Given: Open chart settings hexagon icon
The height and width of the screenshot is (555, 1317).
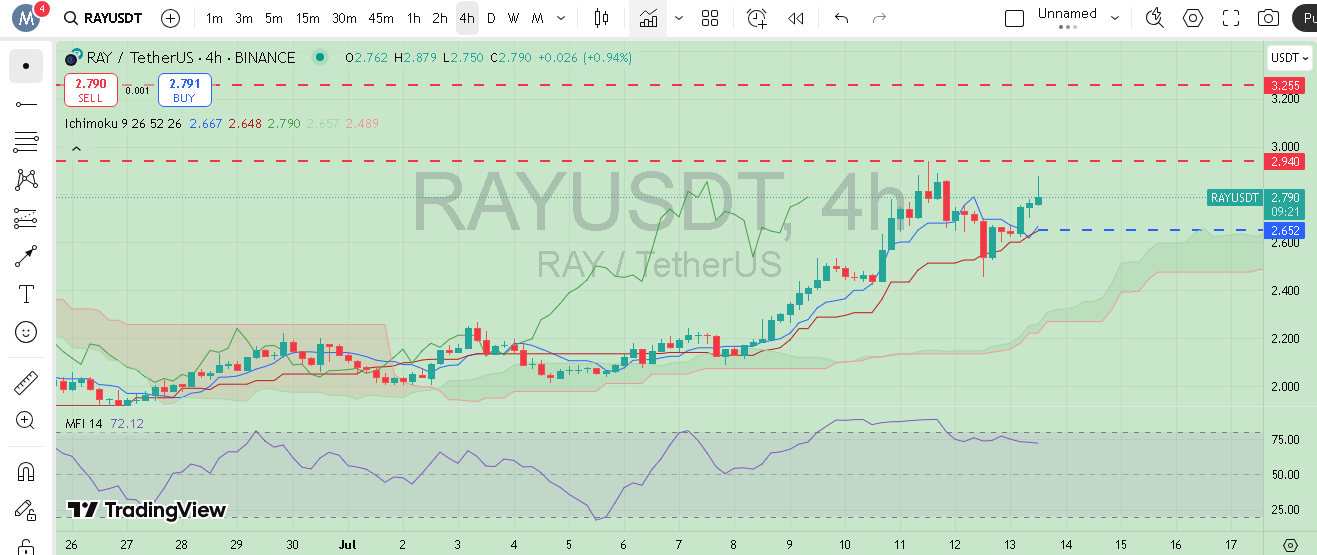Looking at the screenshot, I should (1193, 18).
